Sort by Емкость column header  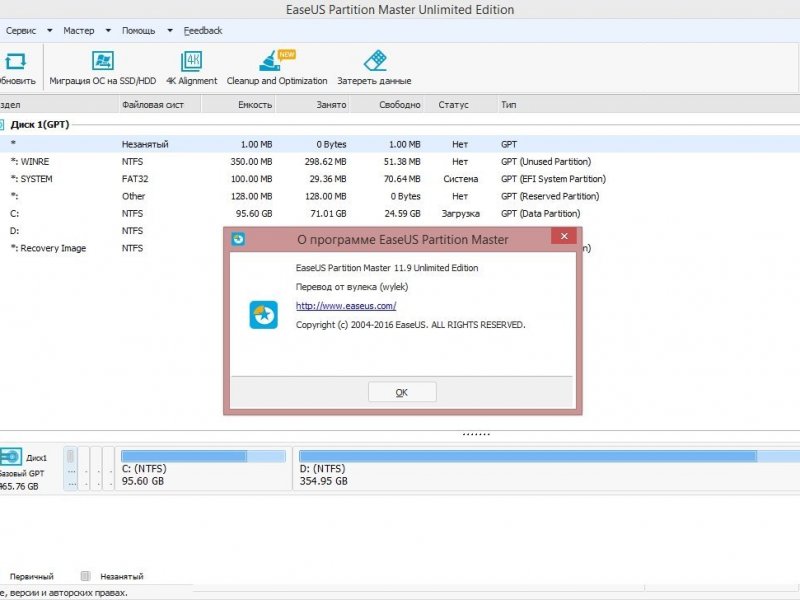click(x=239, y=105)
